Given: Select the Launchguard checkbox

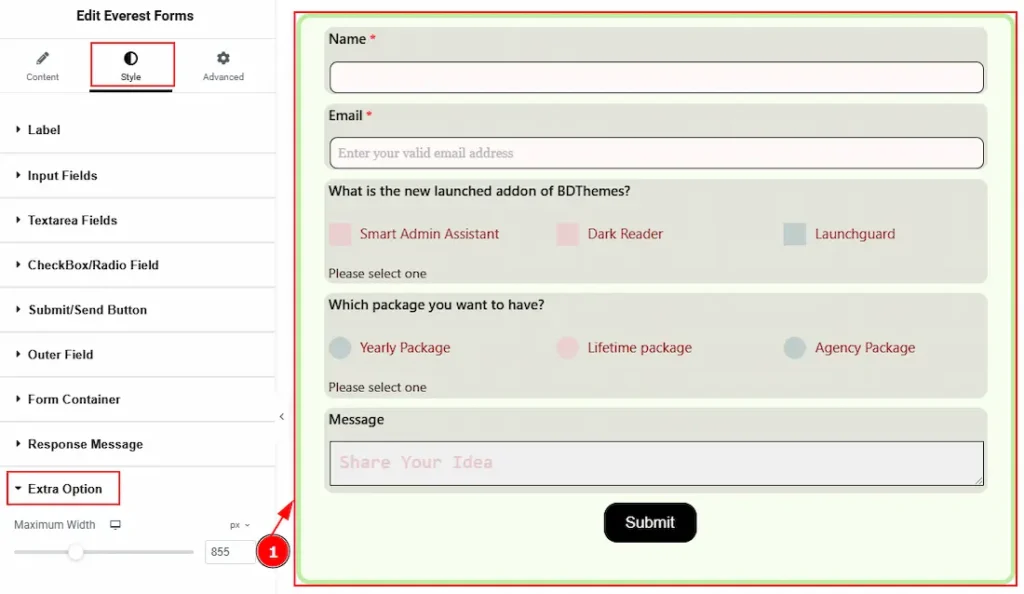Looking at the screenshot, I should tap(794, 234).
